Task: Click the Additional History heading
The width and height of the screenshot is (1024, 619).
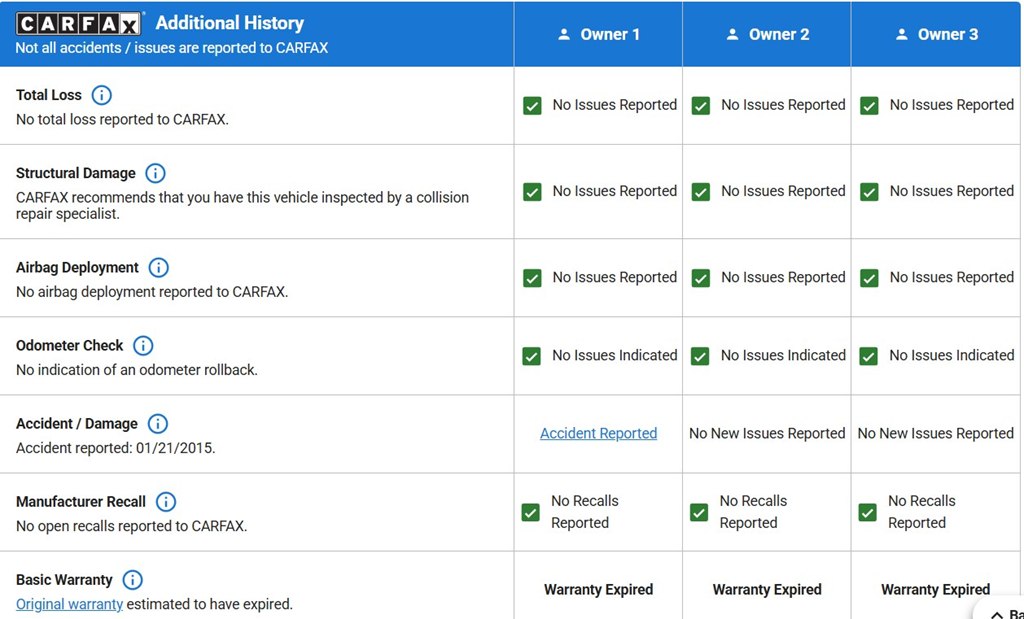Action: [x=230, y=23]
